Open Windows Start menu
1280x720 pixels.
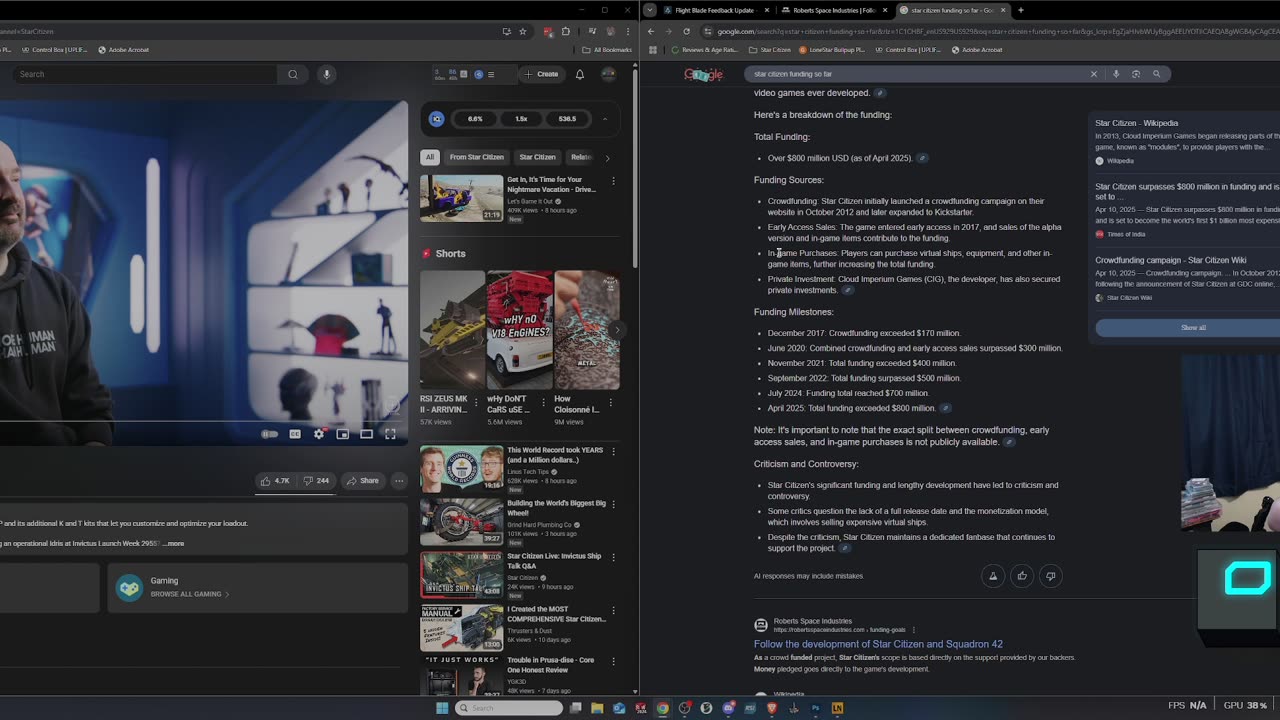point(441,708)
